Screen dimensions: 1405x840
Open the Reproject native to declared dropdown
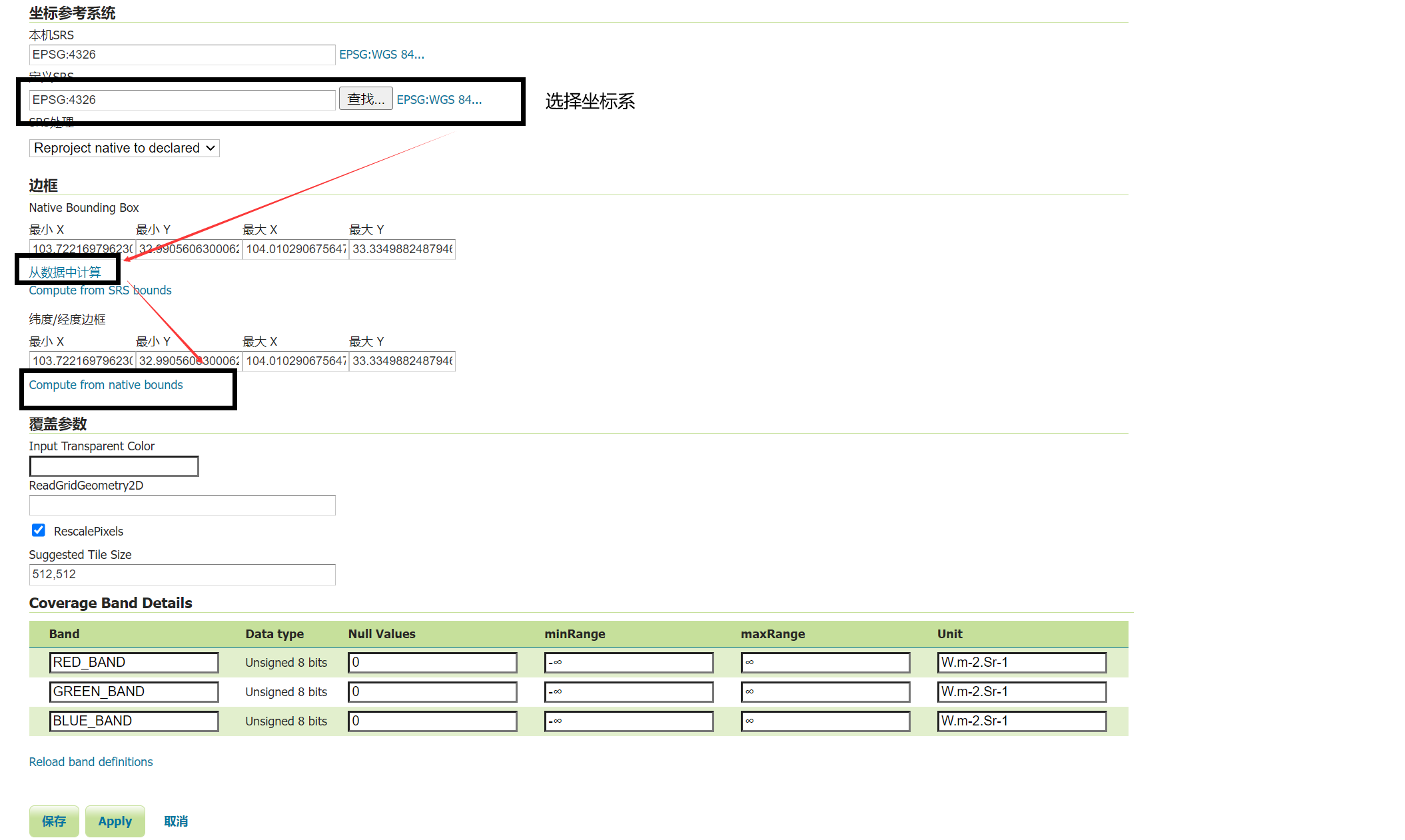[124, 148]
